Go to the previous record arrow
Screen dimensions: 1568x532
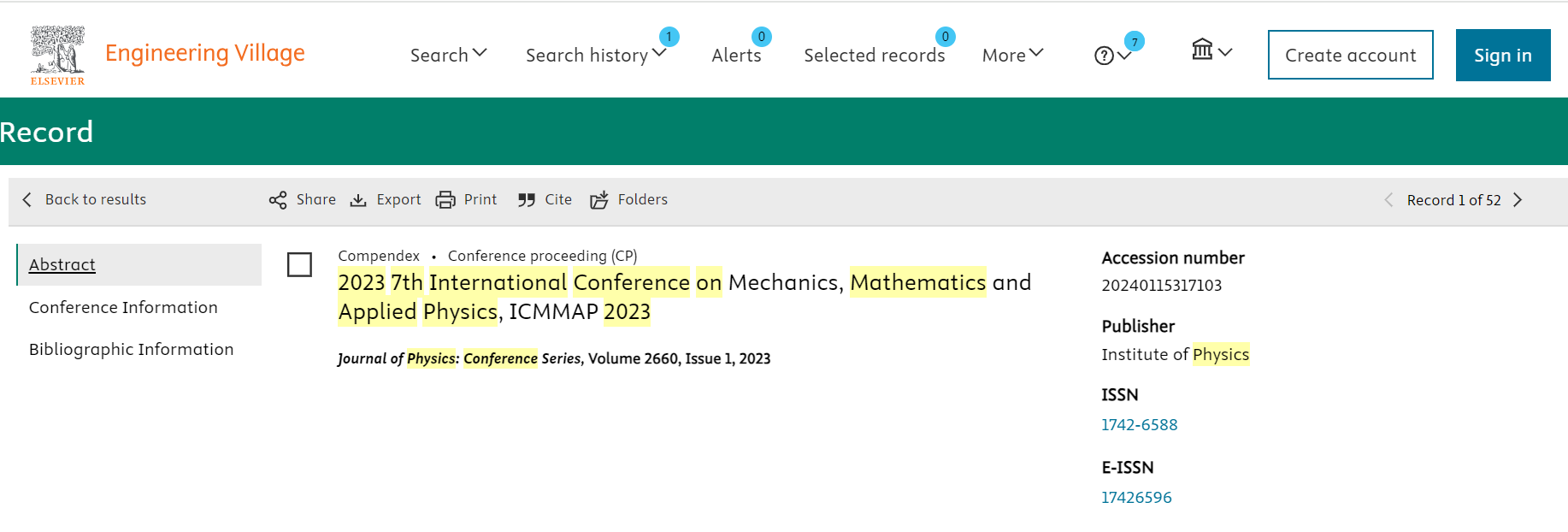[x=1388, y=200]
